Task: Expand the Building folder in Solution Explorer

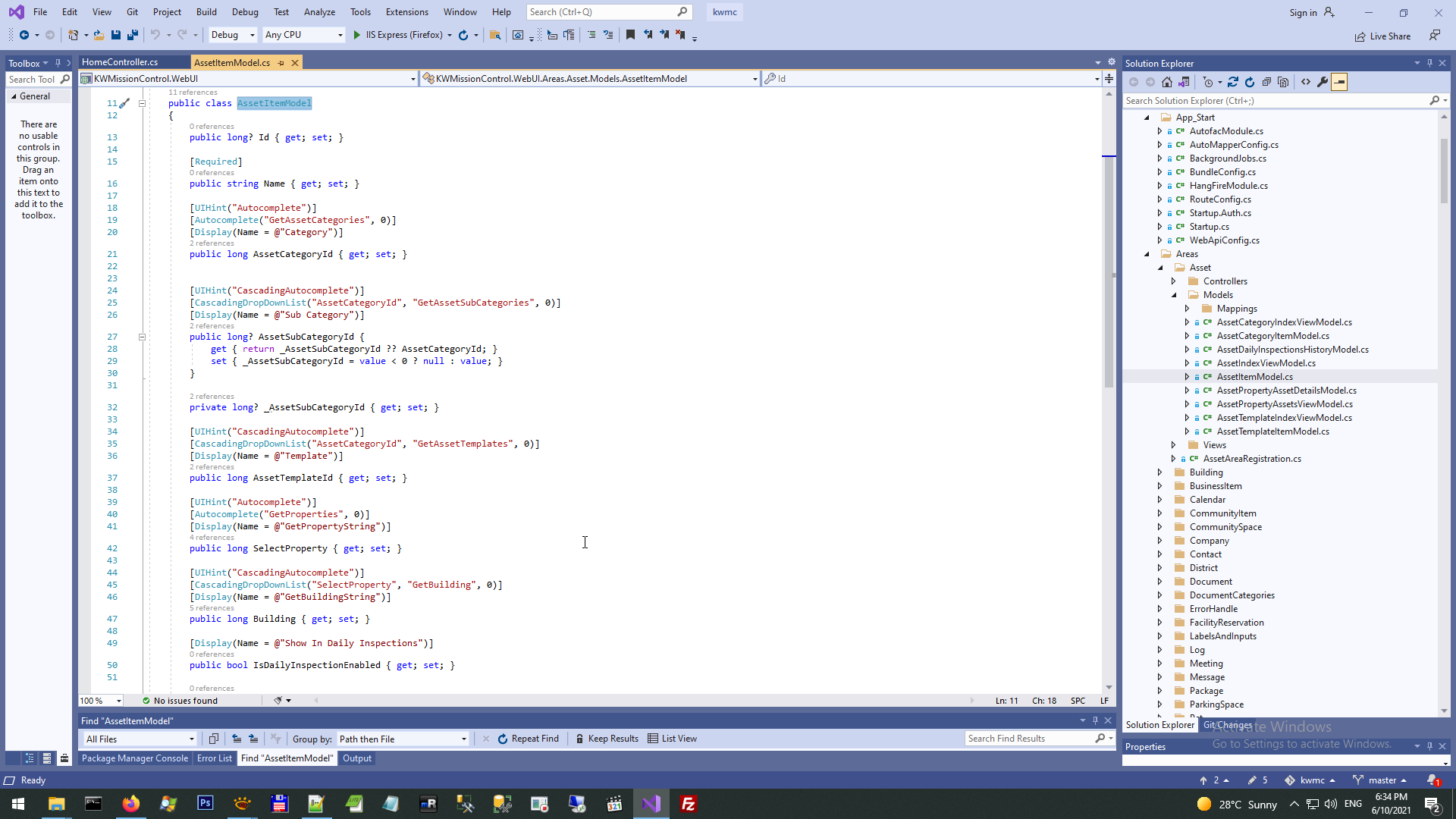Action: point(1159,472)
